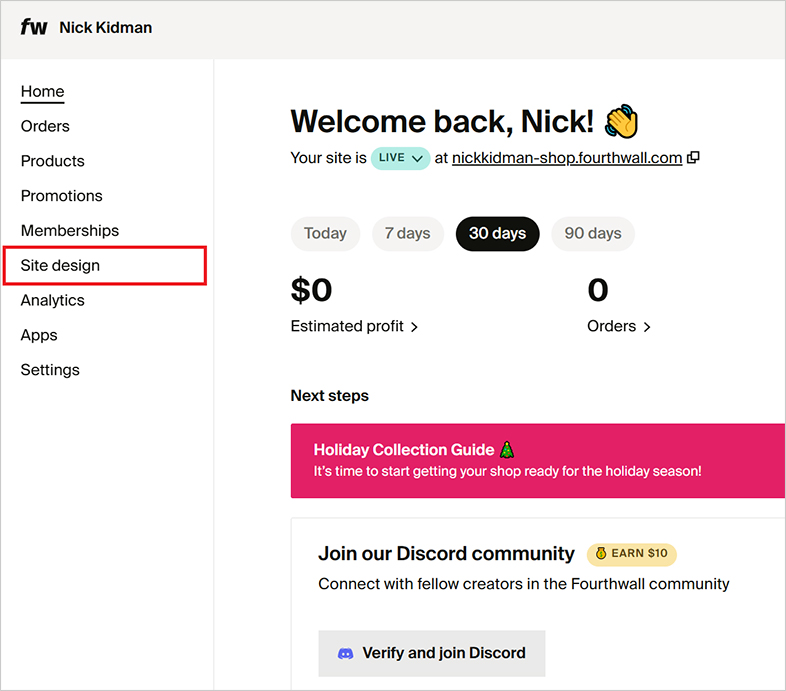Click the 0 orders count value
Image resolution: width=786 pixels, height=691 pixels.
tap(598, 290)
